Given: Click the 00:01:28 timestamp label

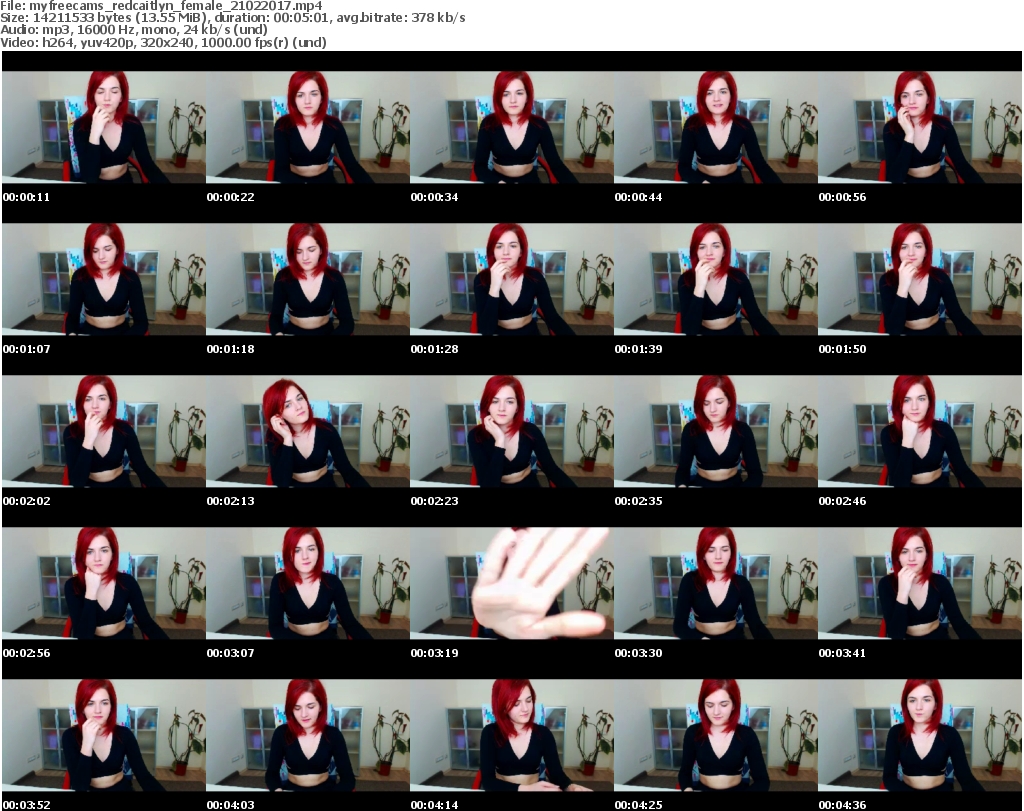Looking at the screenshot, I should click(x=434, y=349).
